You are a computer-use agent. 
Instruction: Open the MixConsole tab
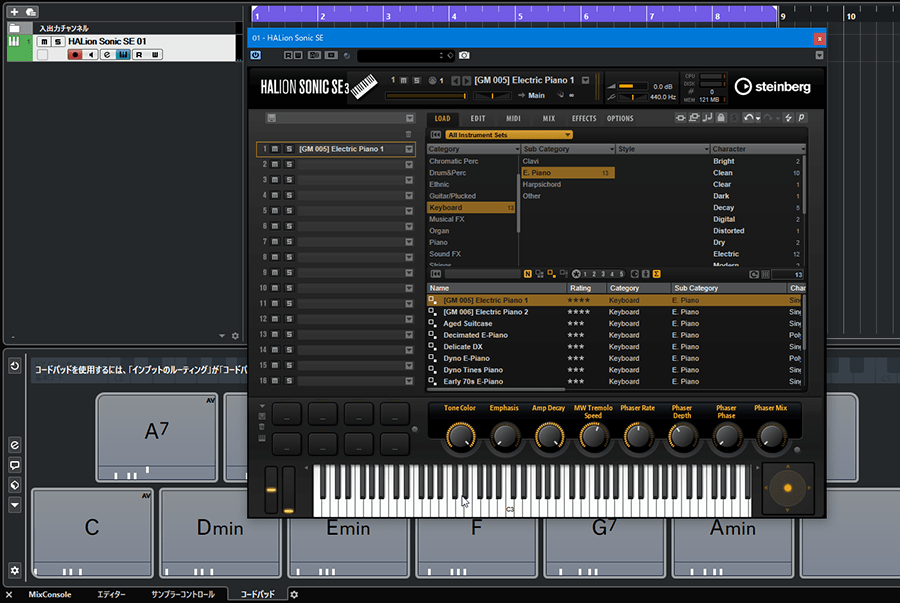pyautogui.click(x=49, y=594)
